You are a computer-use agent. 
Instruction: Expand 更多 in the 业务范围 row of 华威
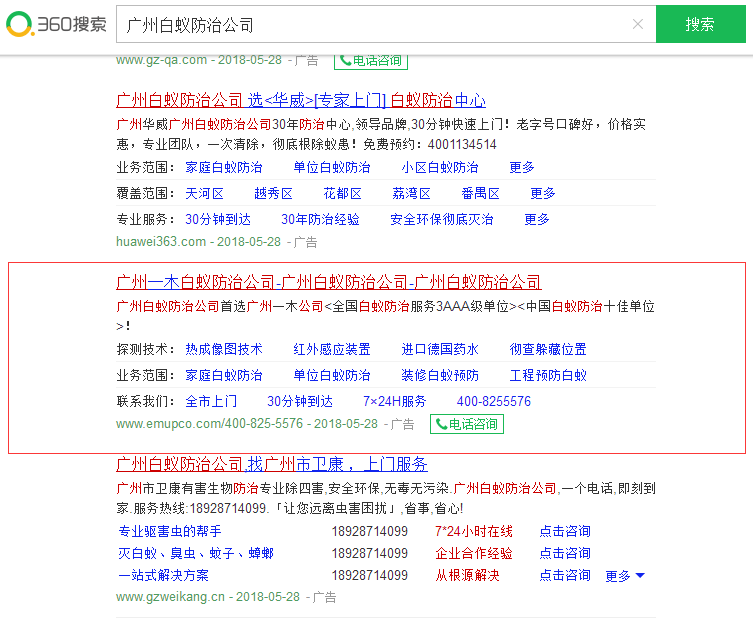coord(522,167)
